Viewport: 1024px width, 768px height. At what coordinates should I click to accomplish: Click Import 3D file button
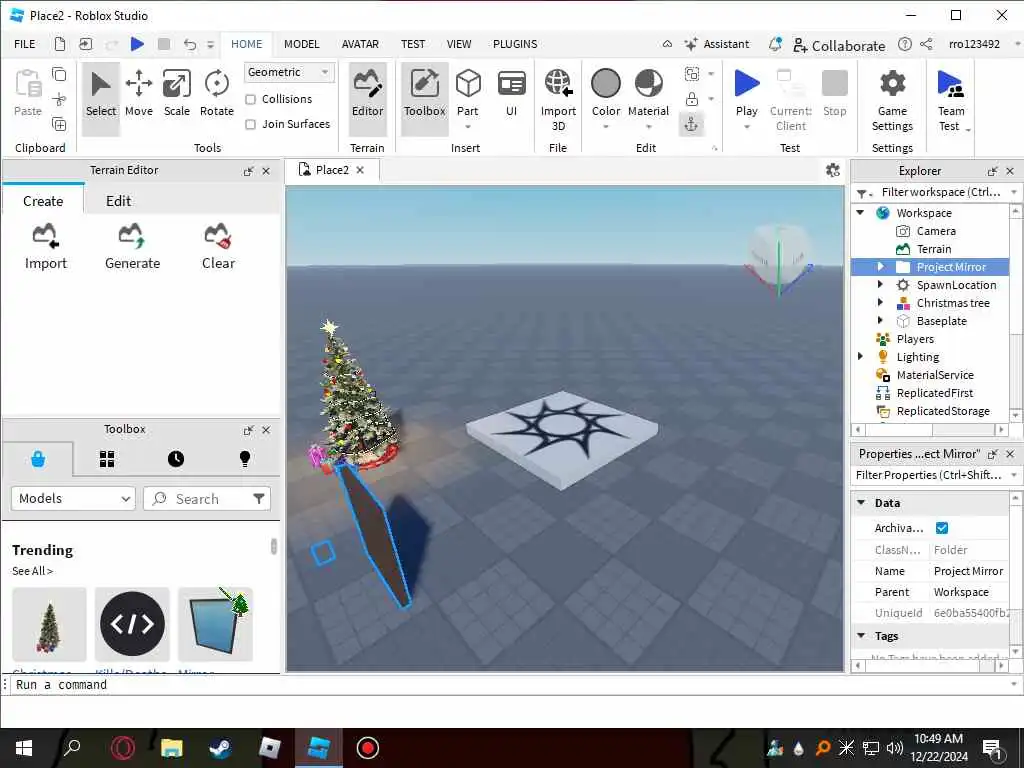[558, 99]
